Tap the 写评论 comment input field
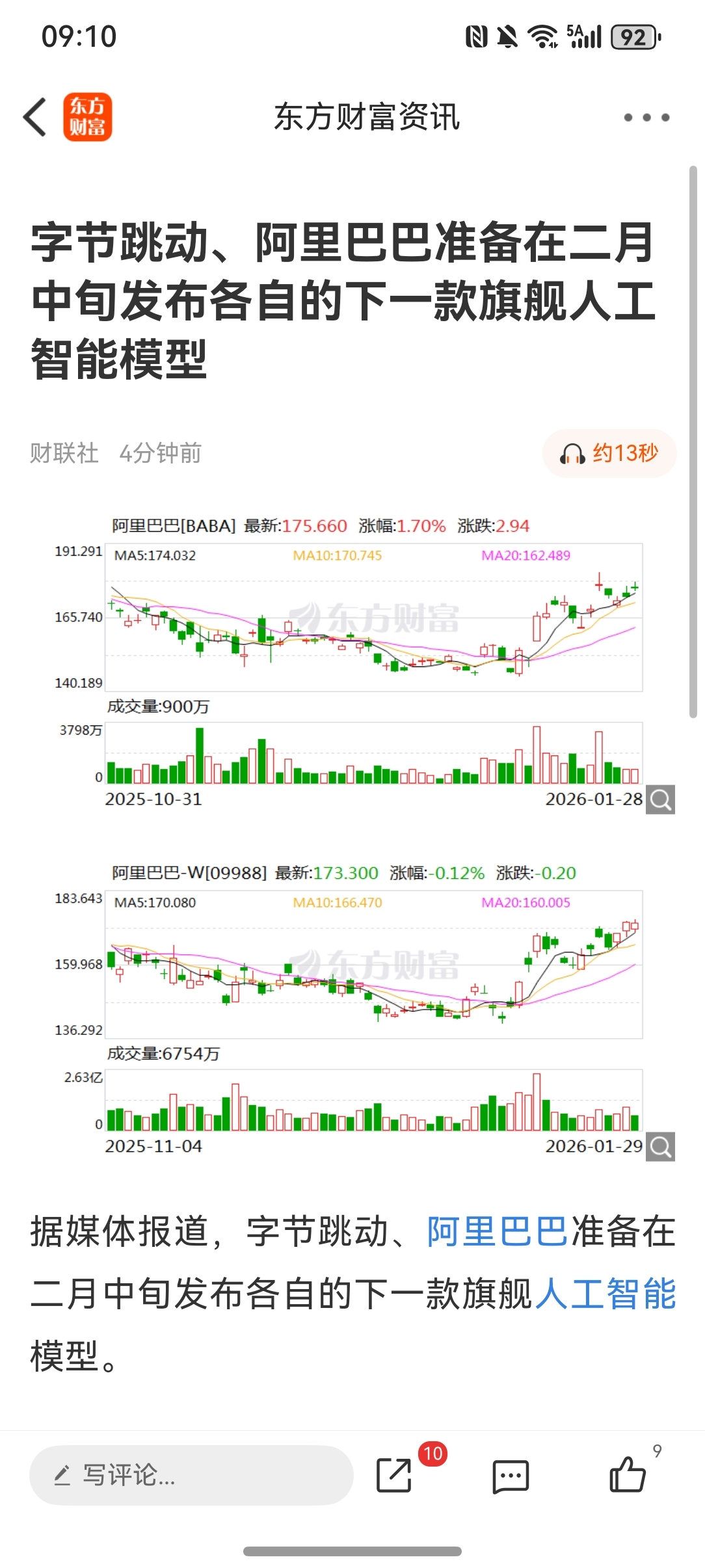The height and width of the screenshot is (1568, 705). tap(191, 1475)
